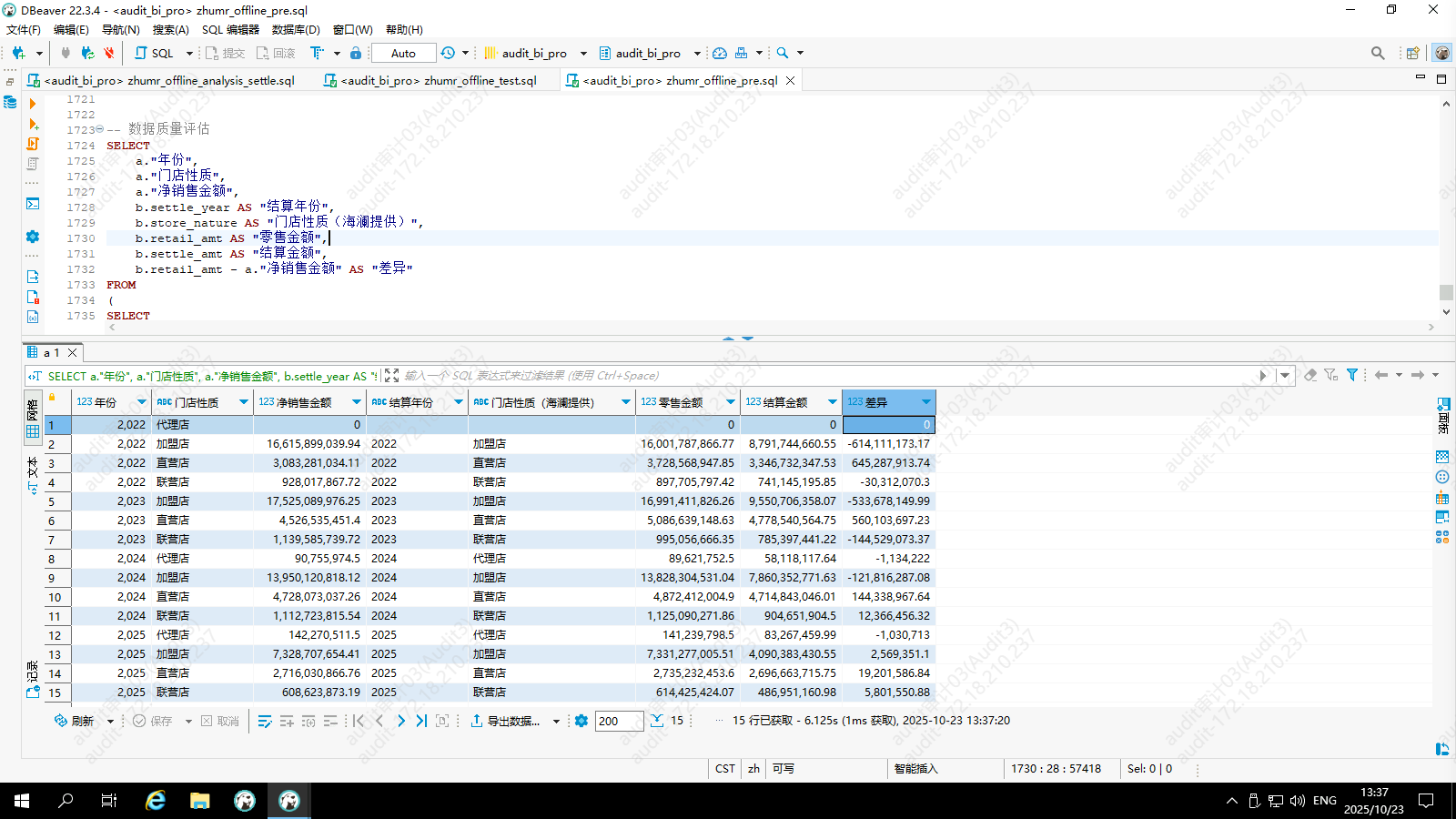Run the SQL statement with the orange arrow
This screenshot has width=1456, height=819.
point(33,104)
